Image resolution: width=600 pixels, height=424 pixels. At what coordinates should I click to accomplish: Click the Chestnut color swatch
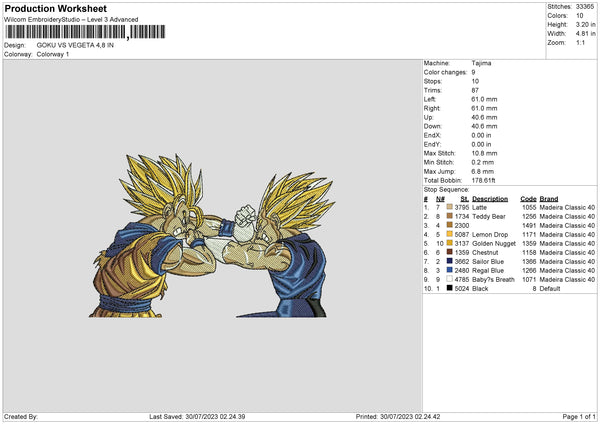click(x=449, y=252)
